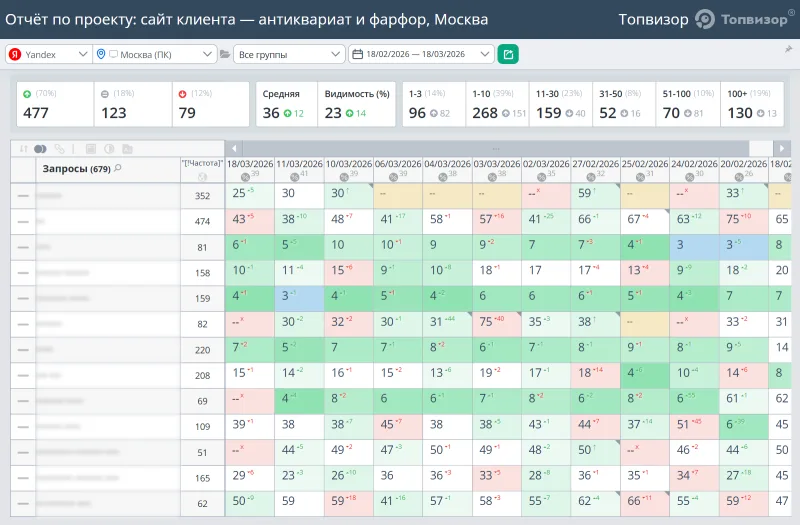The image size is (800, 525).
Task: Click position 50 on 18/03/2026, frequency 62 row
Action: 249,502
